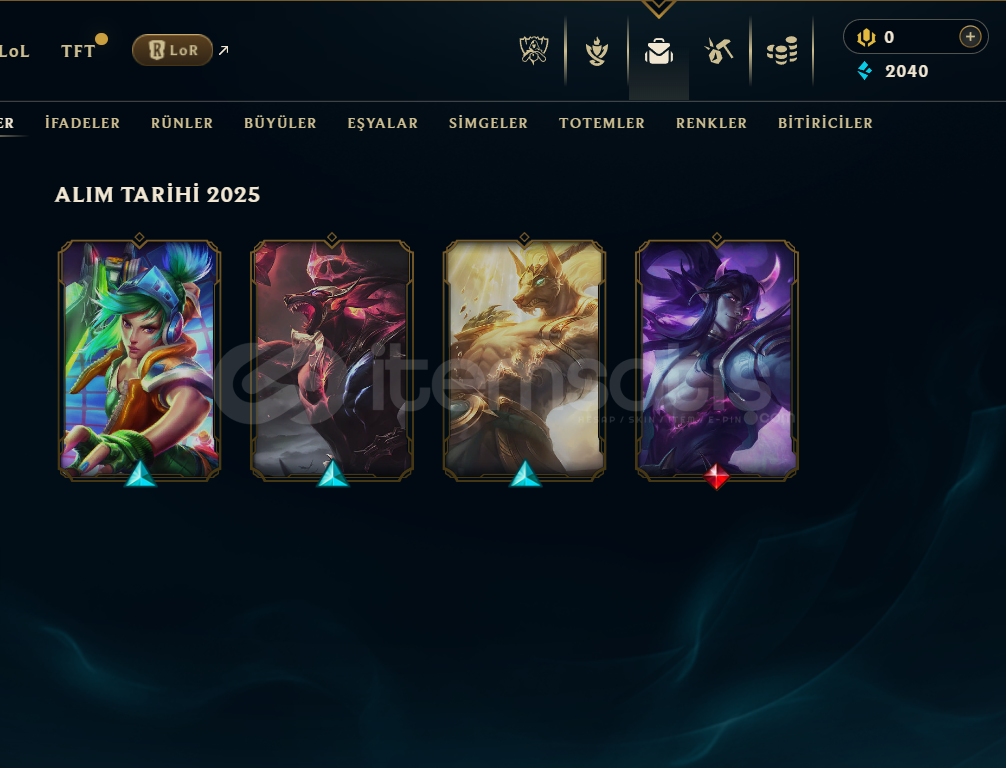Open the BÜYÜLER tab
The width and height of the screenshot is (1006, 768).
coord(280,123)
